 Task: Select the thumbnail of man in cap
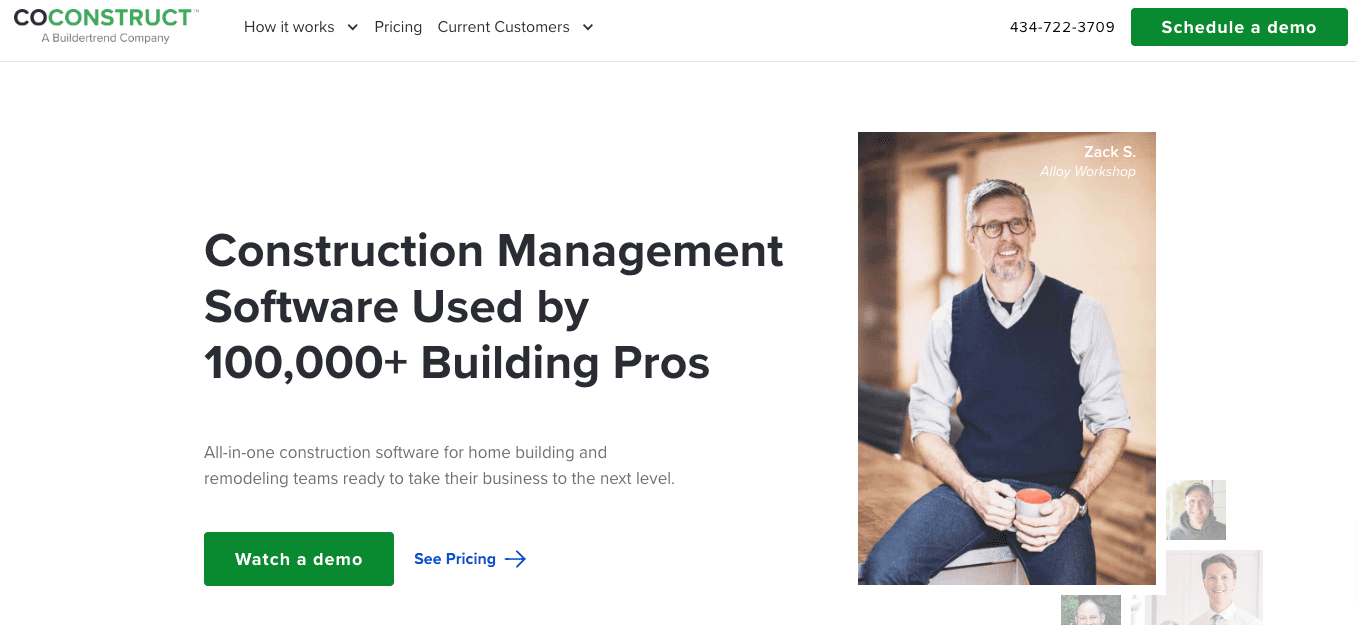coord(1196,510)
